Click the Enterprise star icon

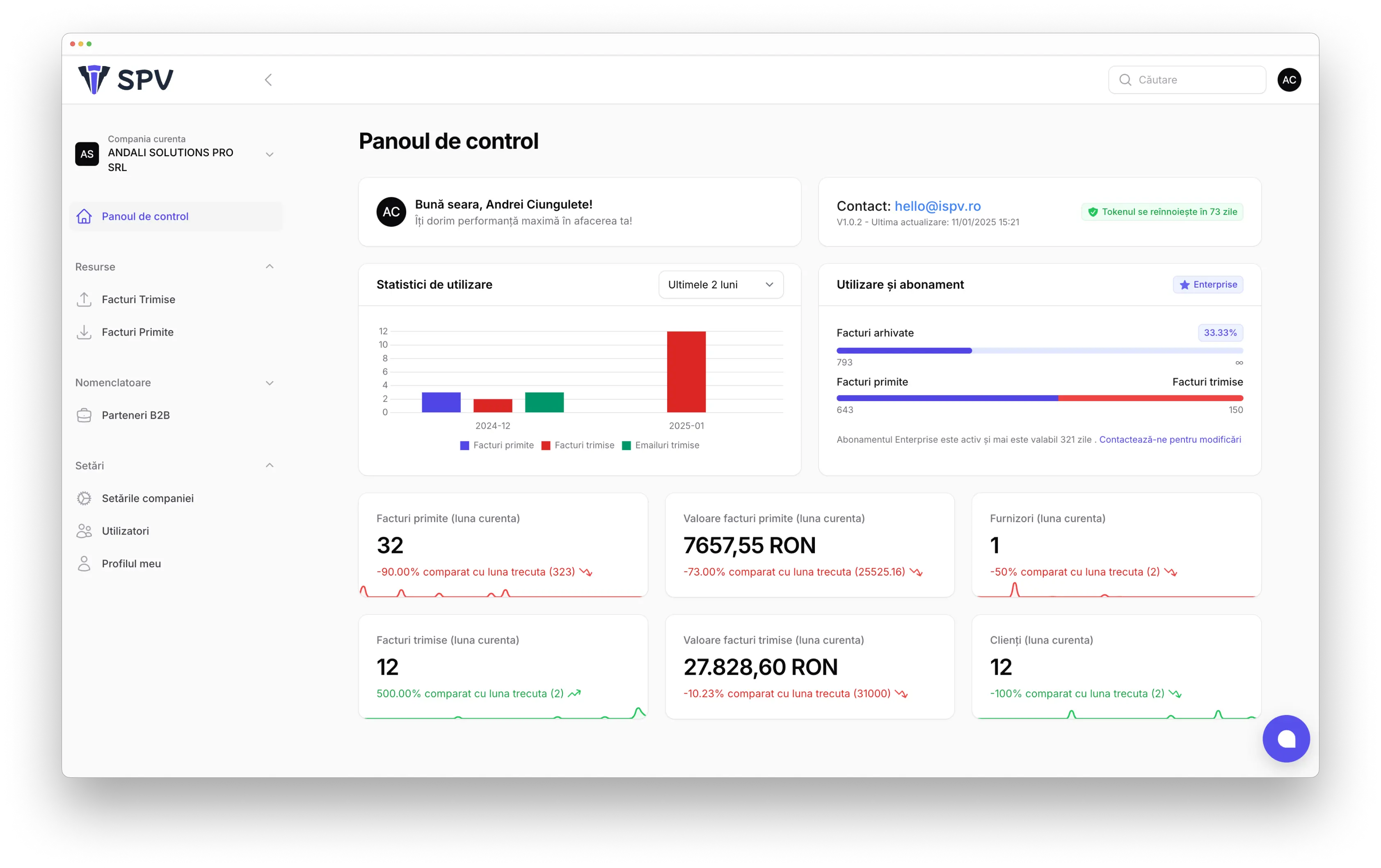pos(1184,284)
